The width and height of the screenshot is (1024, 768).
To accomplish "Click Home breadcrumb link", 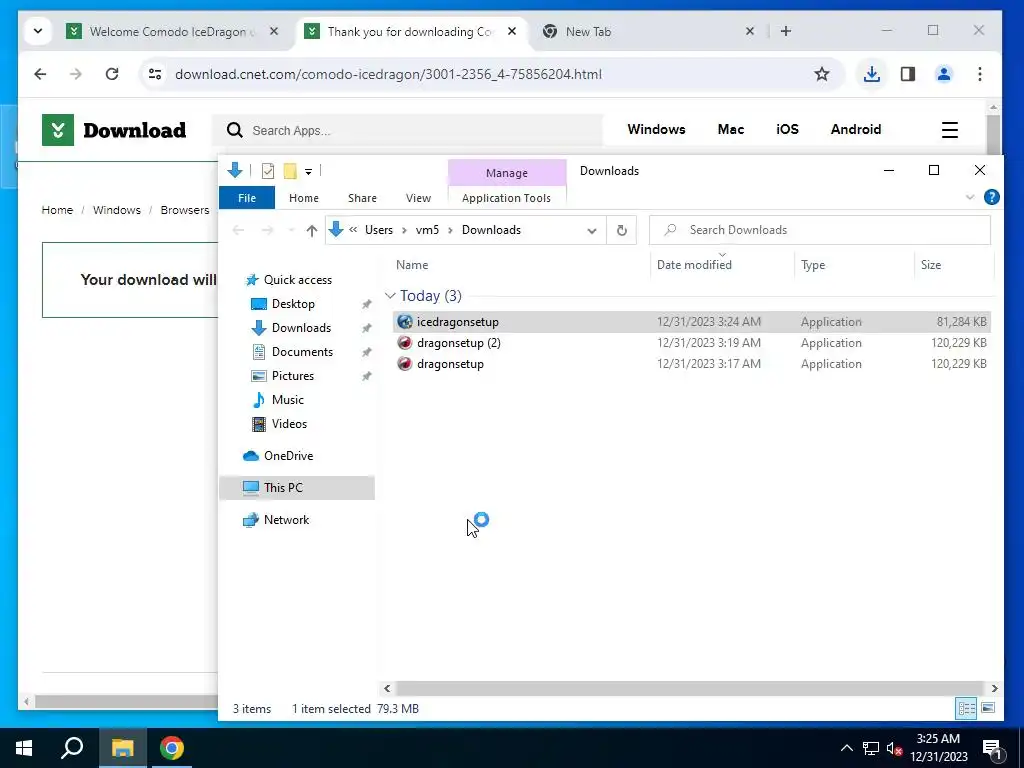I will [x=57, y=210].
